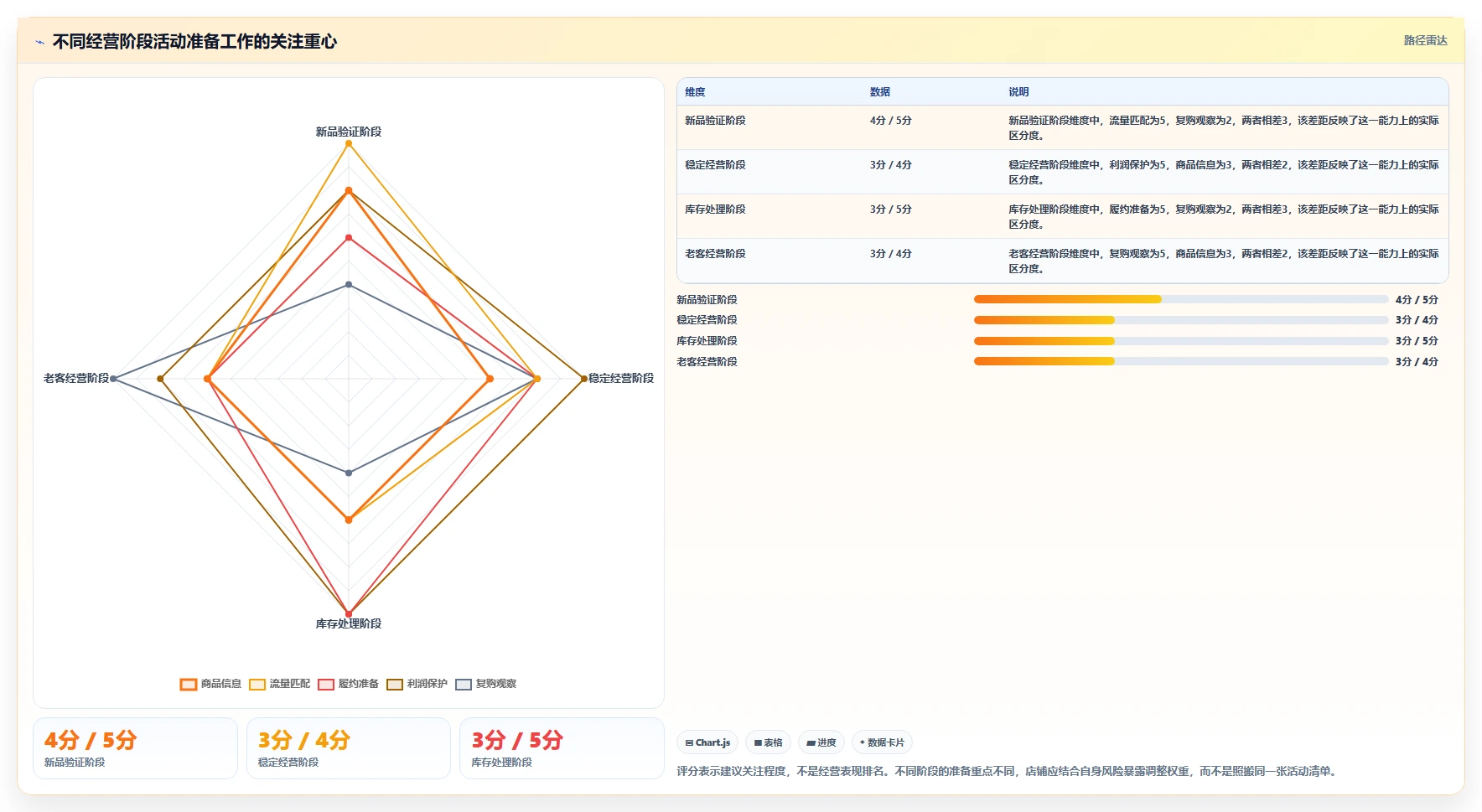
Task: Open the 4分 / 5分 新品验证阶段 stat card
Action: tap(135, 748)
